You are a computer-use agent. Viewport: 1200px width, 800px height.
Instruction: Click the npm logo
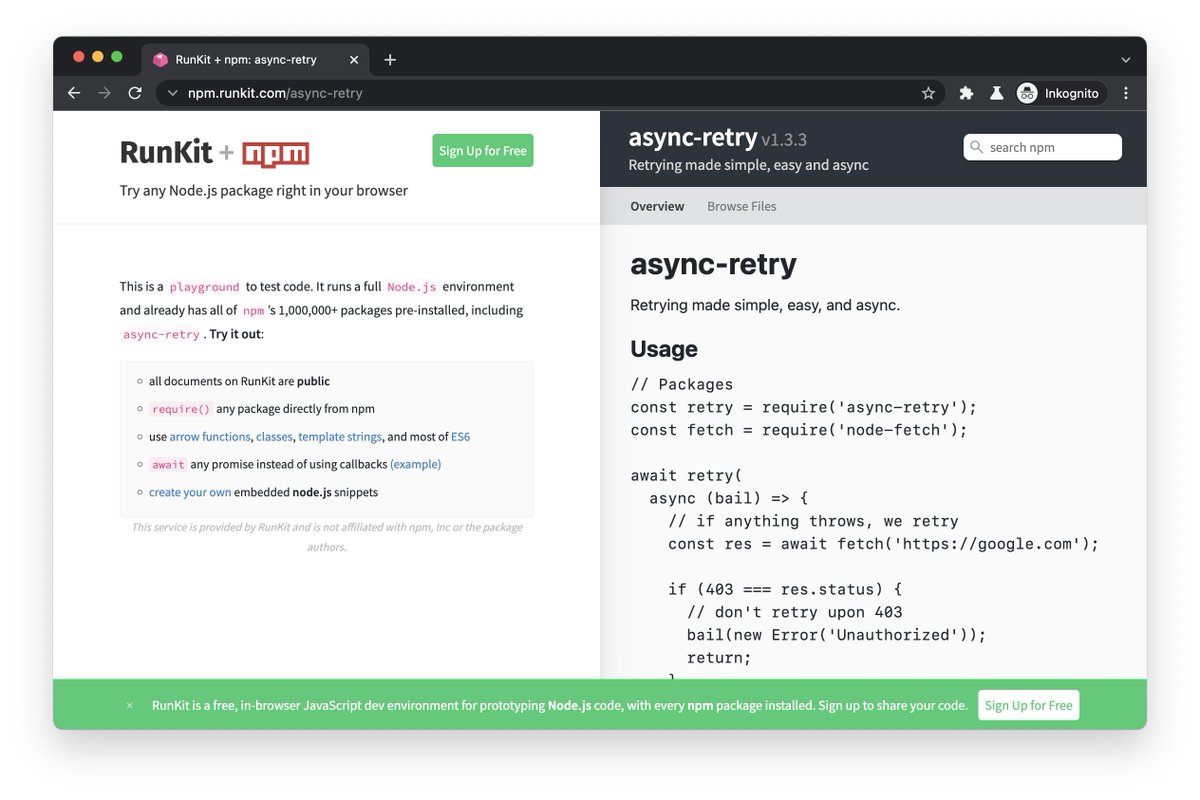point(276,154)
